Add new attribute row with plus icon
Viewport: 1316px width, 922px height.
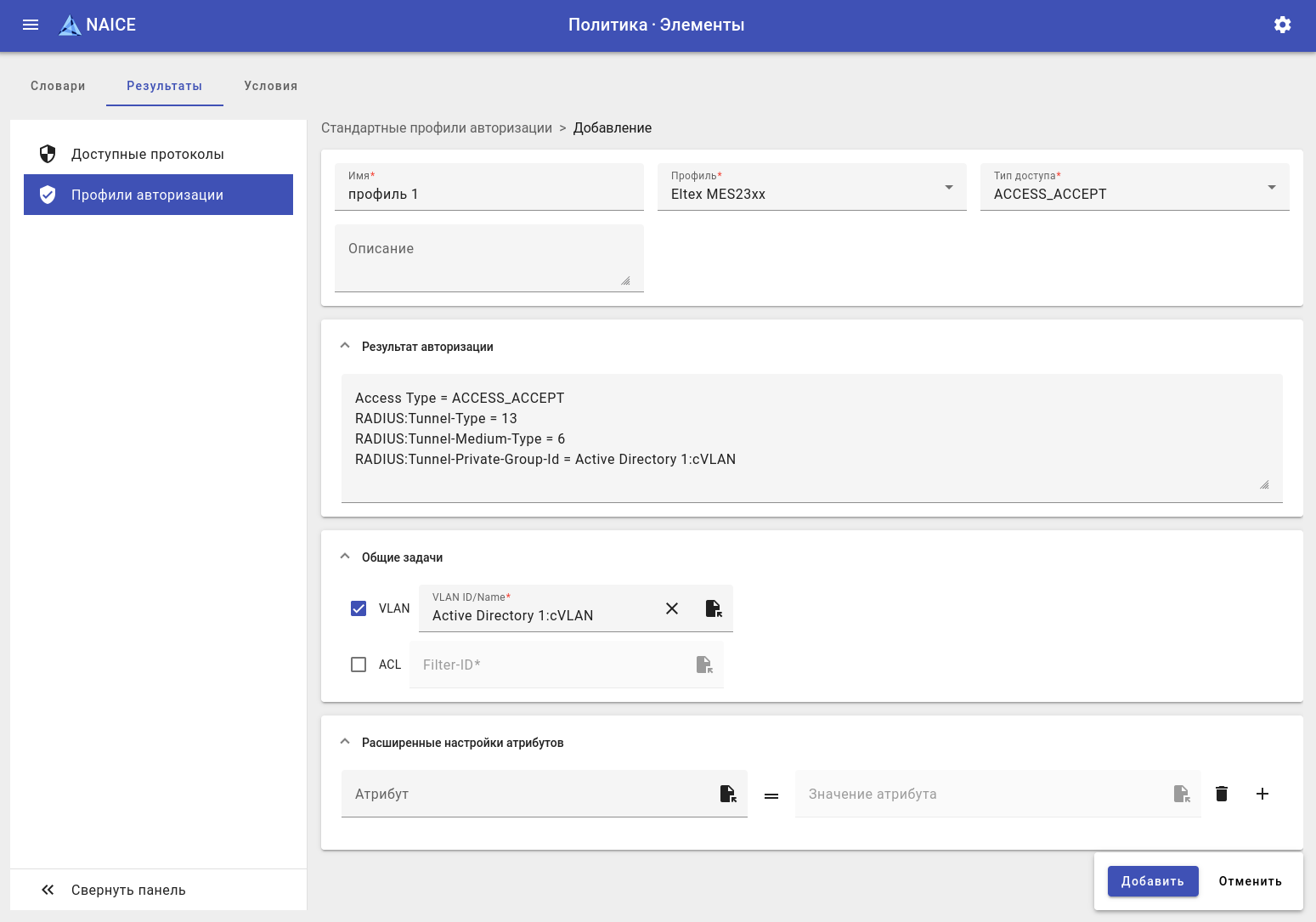1262,794
